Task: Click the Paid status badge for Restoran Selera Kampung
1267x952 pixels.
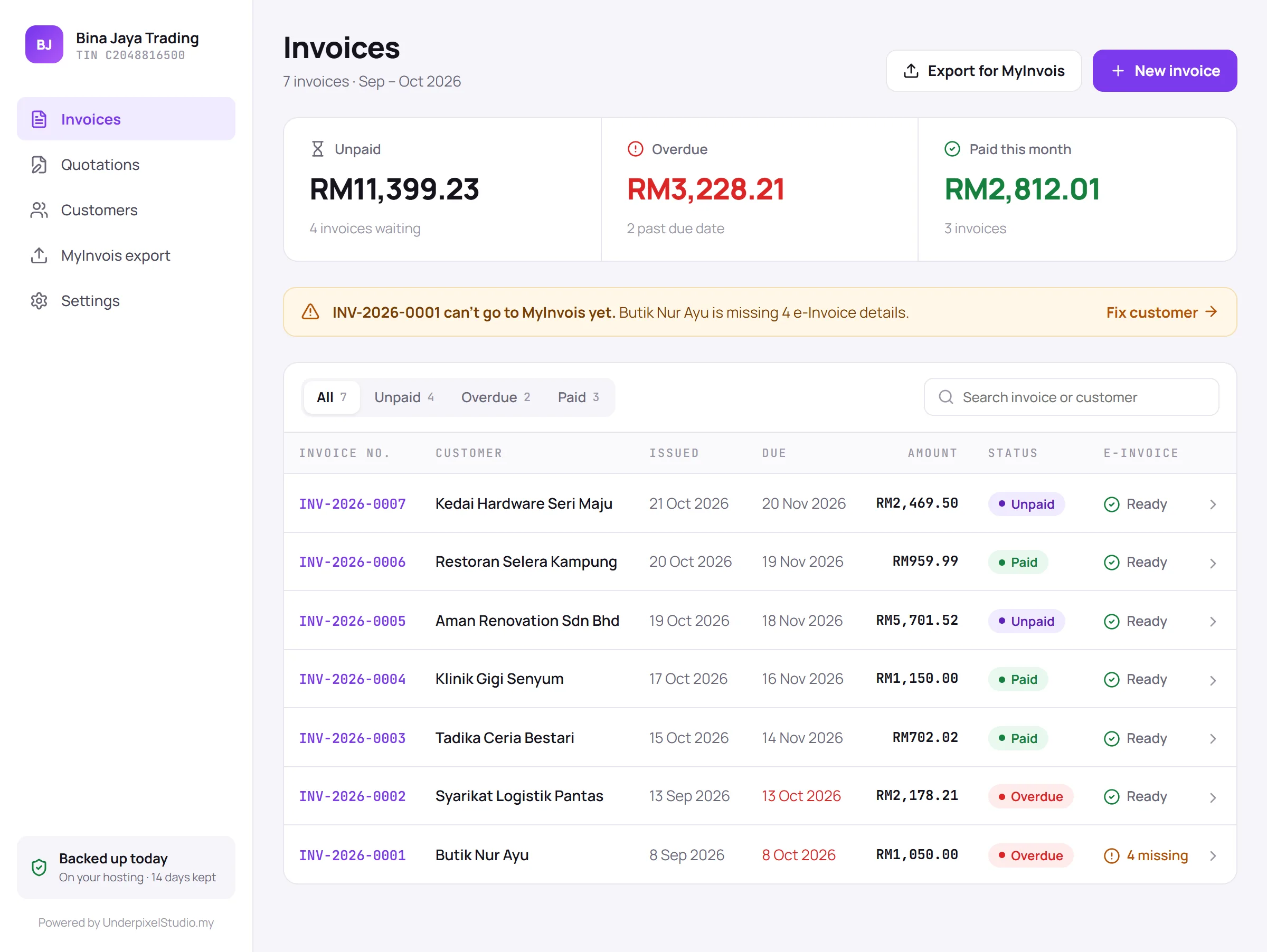Action: (1018, 563)
